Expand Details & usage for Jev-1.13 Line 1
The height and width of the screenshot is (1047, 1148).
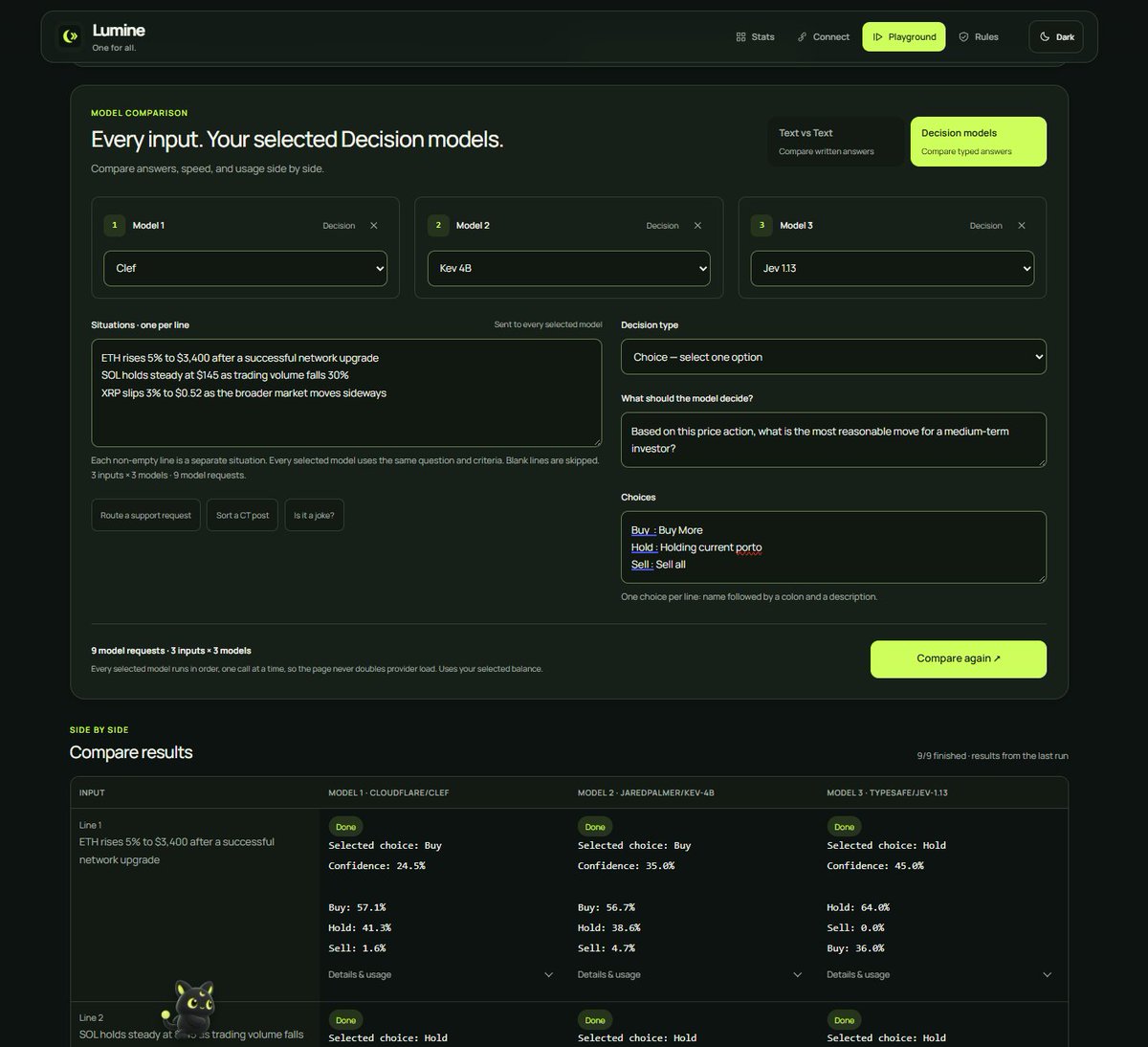click(x=939, y=974)
